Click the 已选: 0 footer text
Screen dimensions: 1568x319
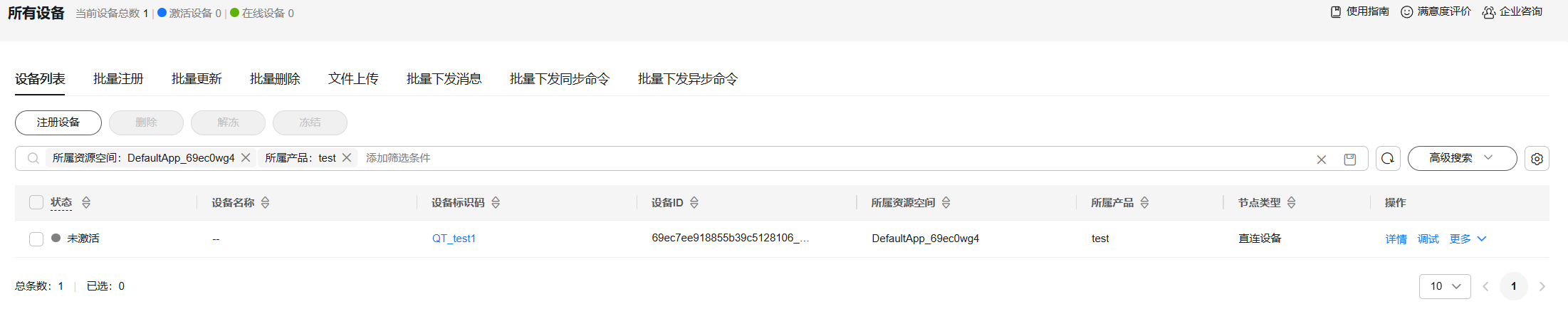click(x=105, y=286)
